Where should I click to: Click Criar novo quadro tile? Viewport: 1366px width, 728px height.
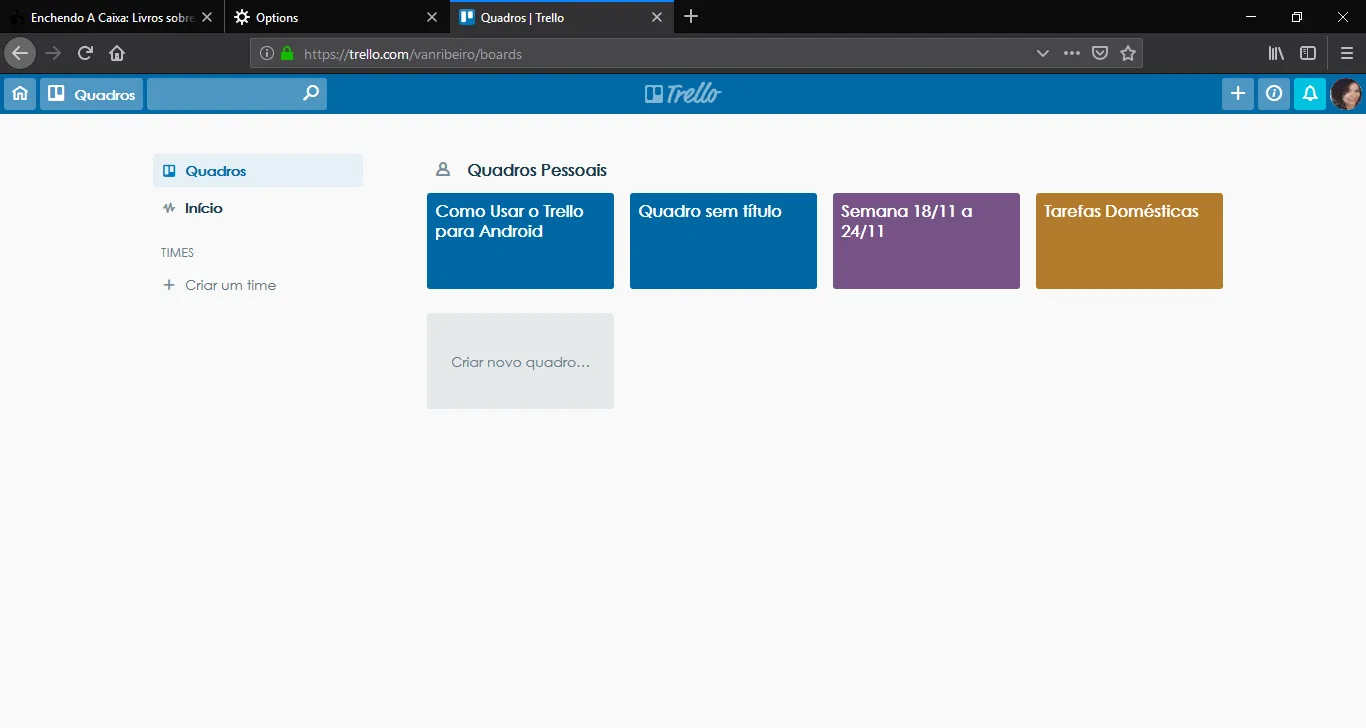[520, 361]
